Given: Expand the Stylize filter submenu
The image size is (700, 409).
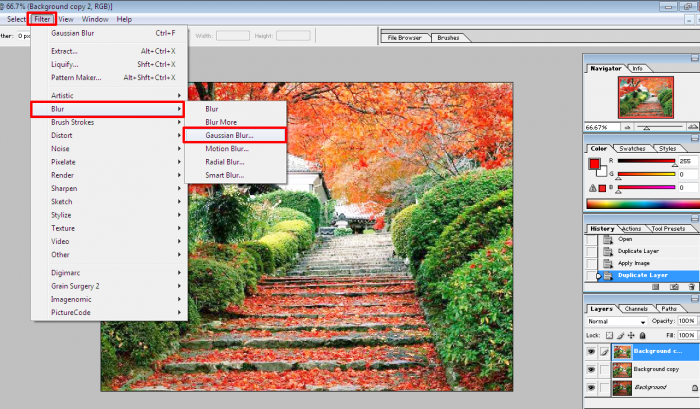Looking at the screenshot, I should tap(109, 215).
